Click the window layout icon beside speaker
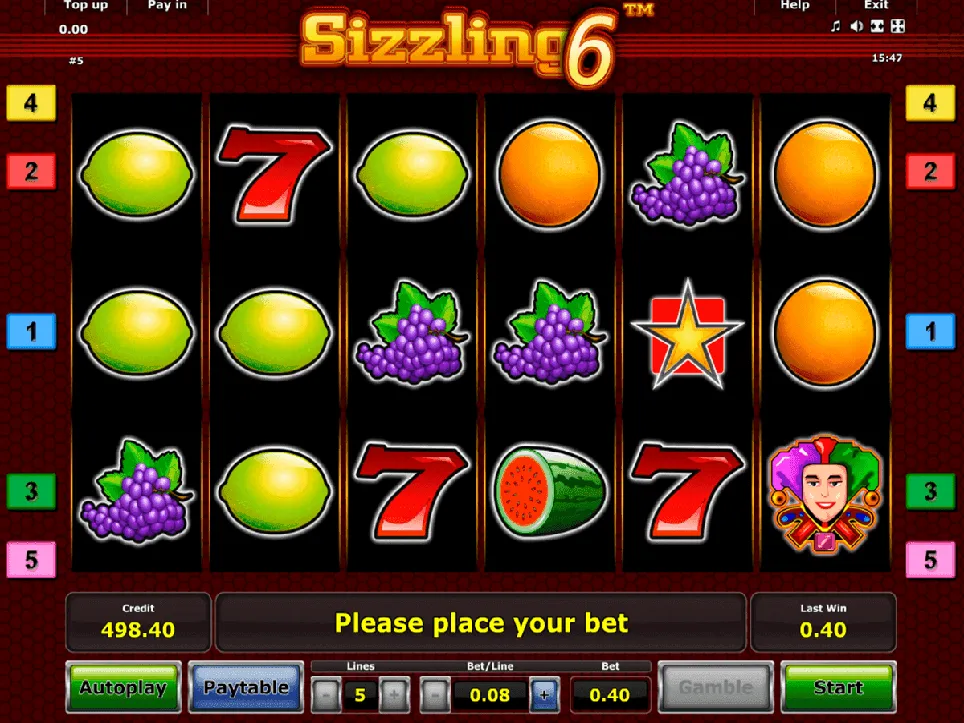This screenshot has width=964, height=723. click(x=877, y=26)
